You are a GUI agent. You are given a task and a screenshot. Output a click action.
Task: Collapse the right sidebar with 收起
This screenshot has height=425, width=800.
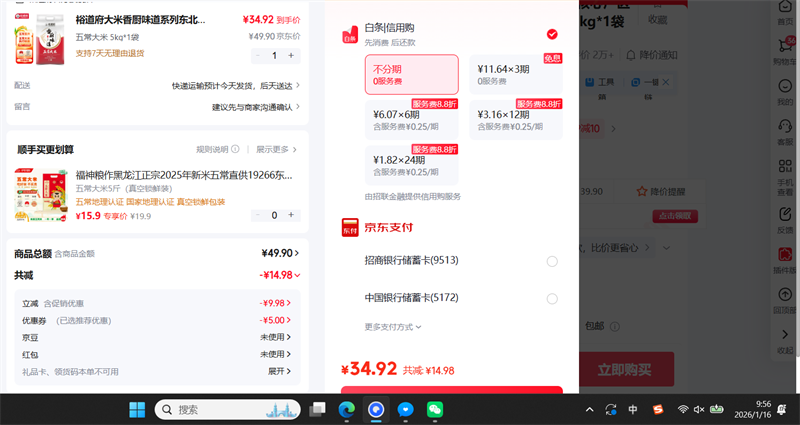[785, 341]
